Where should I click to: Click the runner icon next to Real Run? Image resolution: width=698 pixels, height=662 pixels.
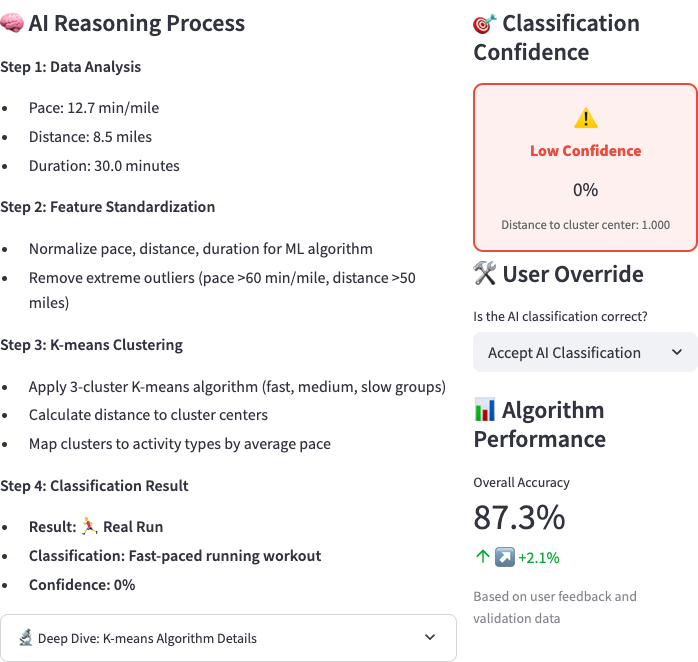point(90,527)
